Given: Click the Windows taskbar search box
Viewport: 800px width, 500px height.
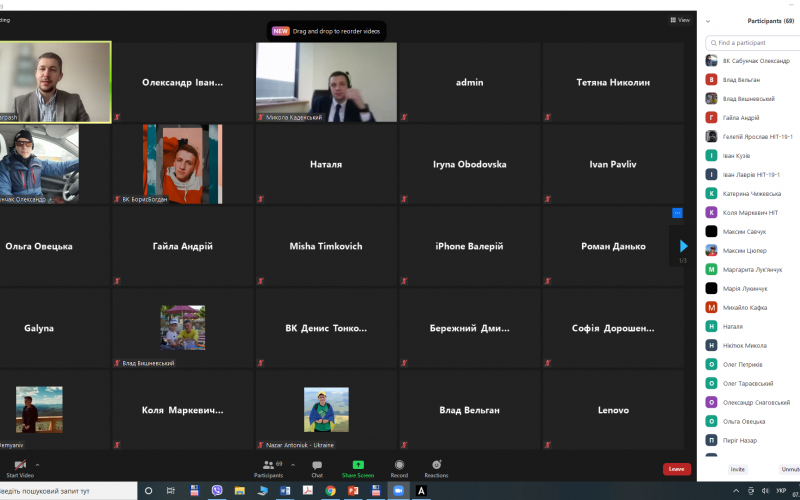Looking at the screenshot, I should pos(68,491).
